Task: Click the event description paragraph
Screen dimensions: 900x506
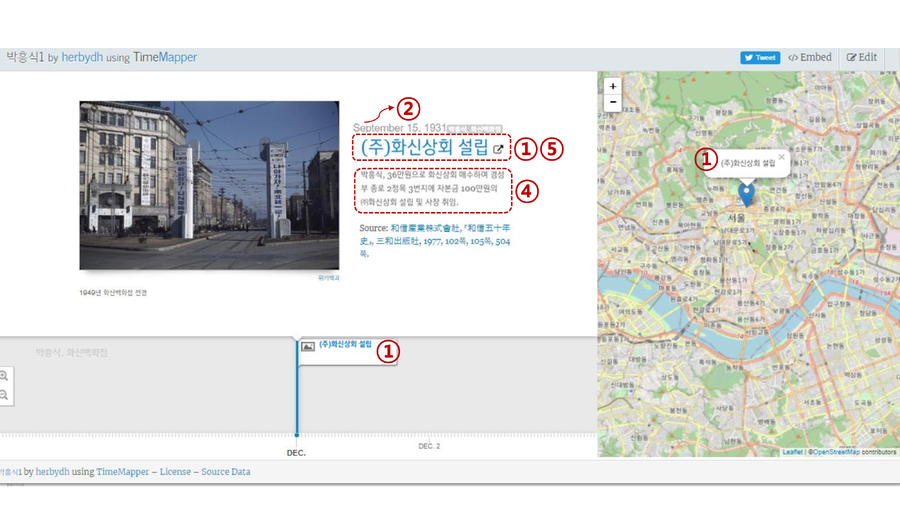Action: [x=433, y=188]
